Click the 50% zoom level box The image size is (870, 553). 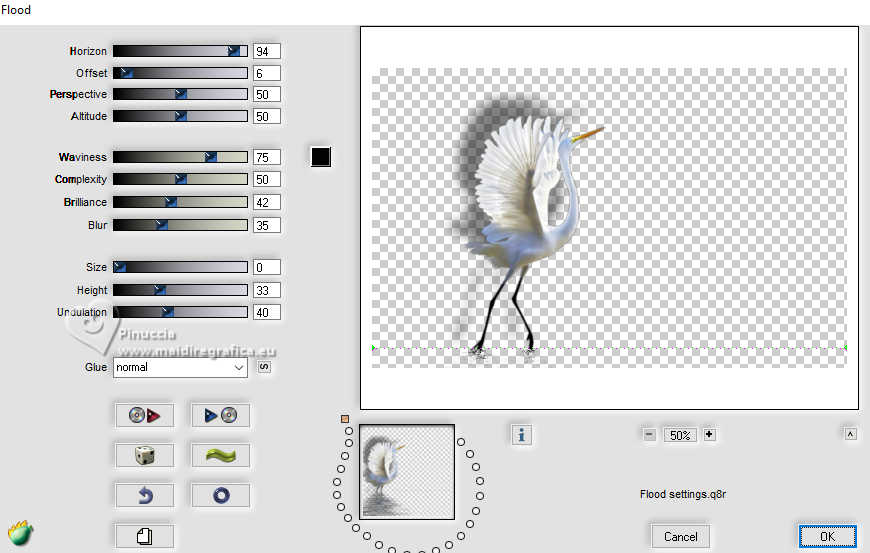tap(680, 435)
